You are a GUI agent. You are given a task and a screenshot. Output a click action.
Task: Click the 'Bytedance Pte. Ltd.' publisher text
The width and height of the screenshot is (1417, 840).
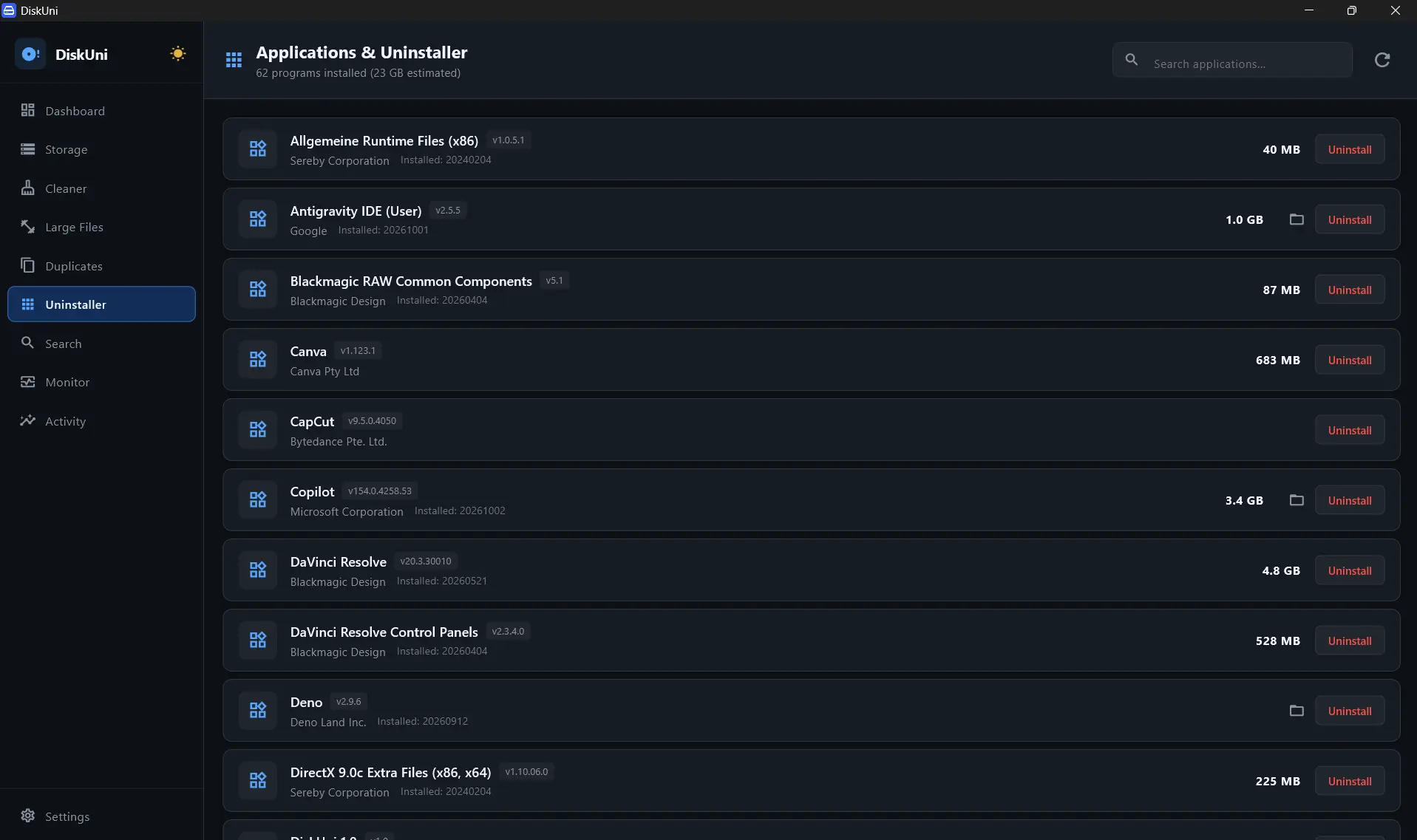coord(339,442)
